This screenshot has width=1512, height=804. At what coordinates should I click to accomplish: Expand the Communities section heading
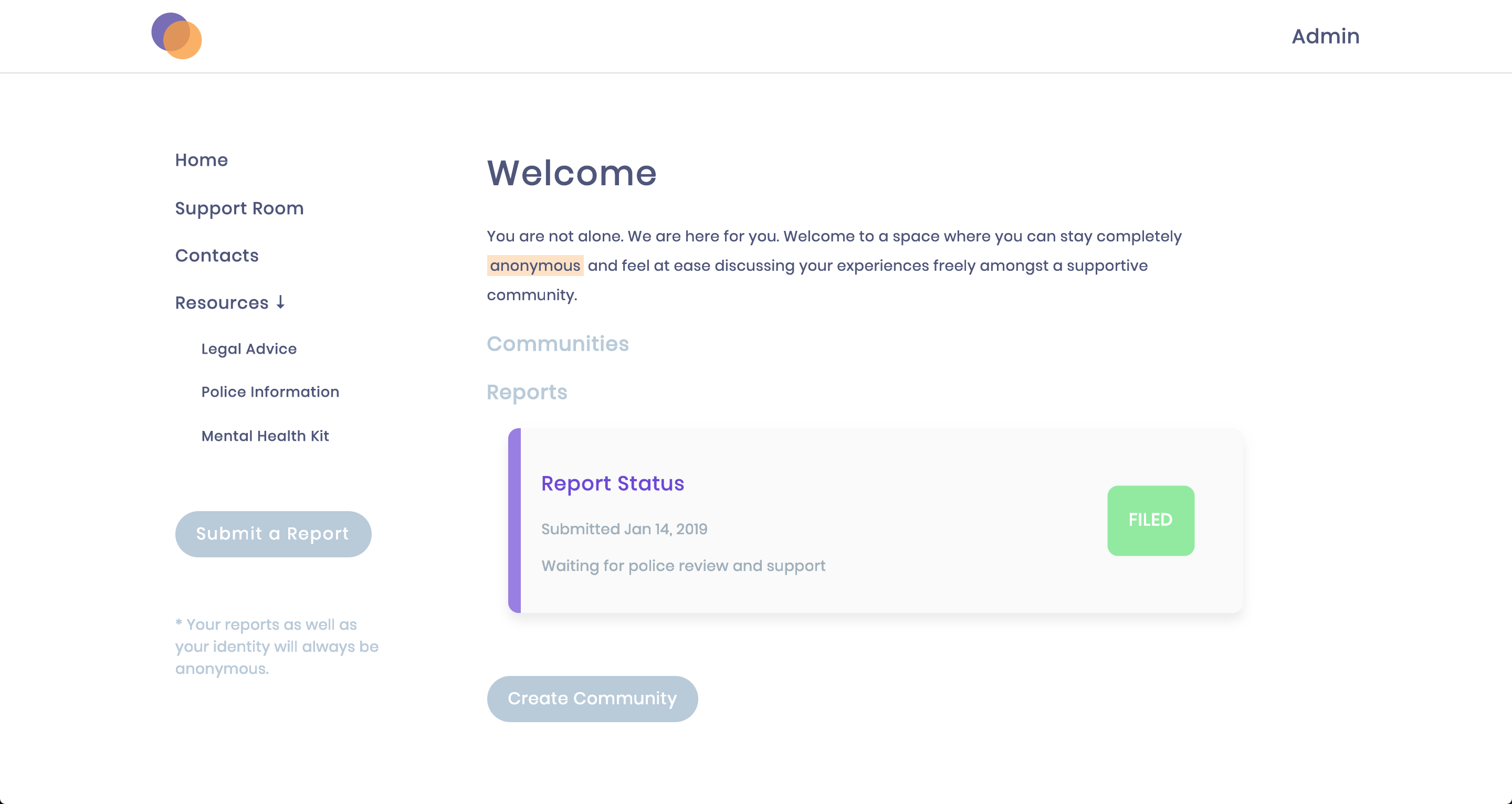(557, 344)
